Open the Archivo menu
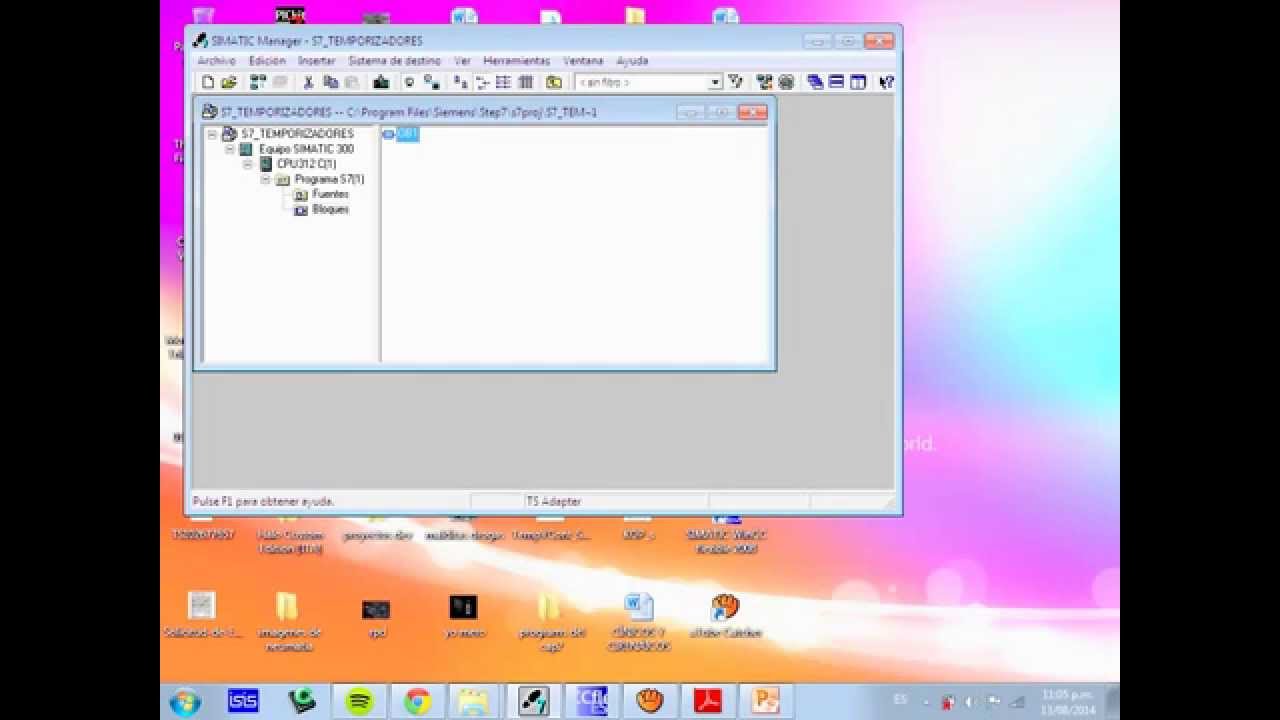The image size is (1280, 720). (216, 61)
